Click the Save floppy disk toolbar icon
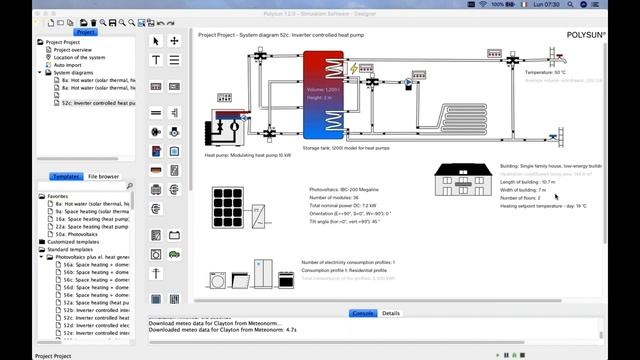The width and height of the screenshot is (640, 360). [113, 23]
